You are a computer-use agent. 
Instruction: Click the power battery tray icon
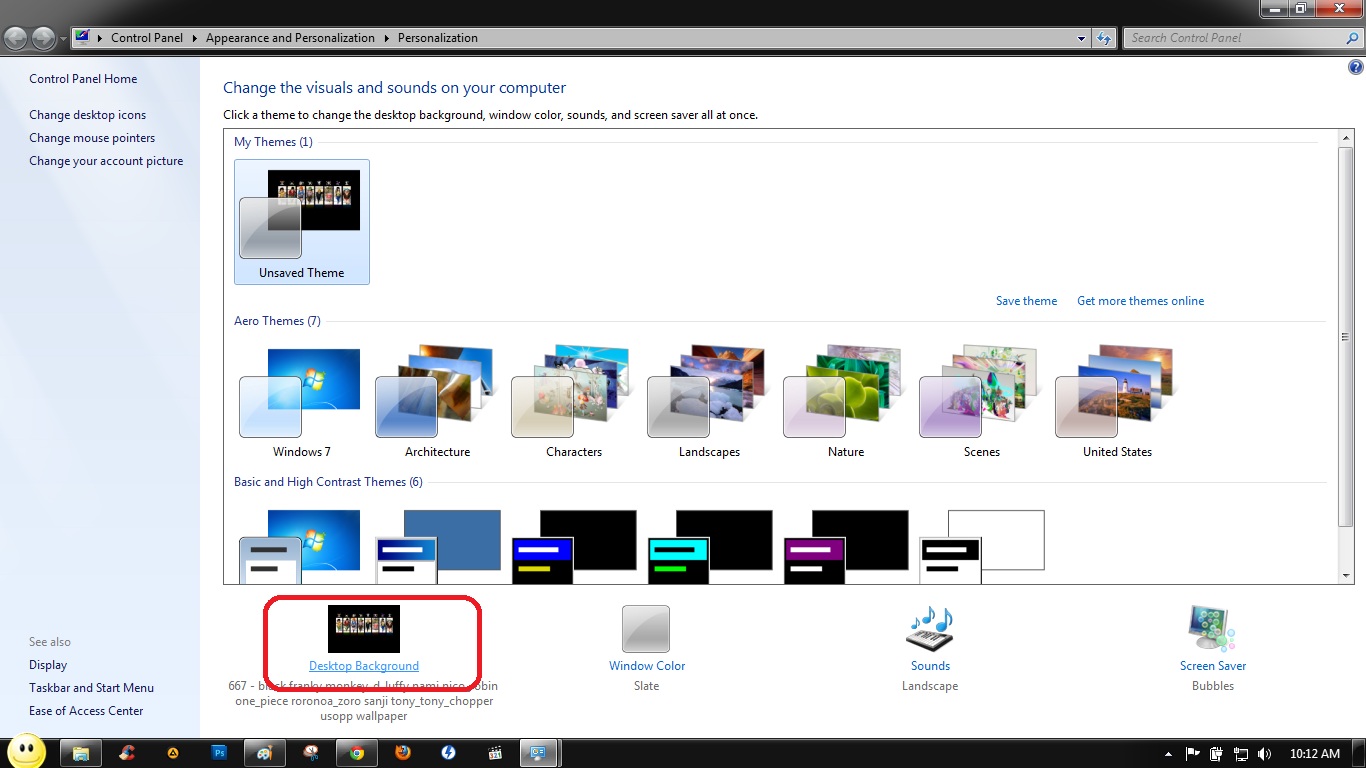[1217, 754]
